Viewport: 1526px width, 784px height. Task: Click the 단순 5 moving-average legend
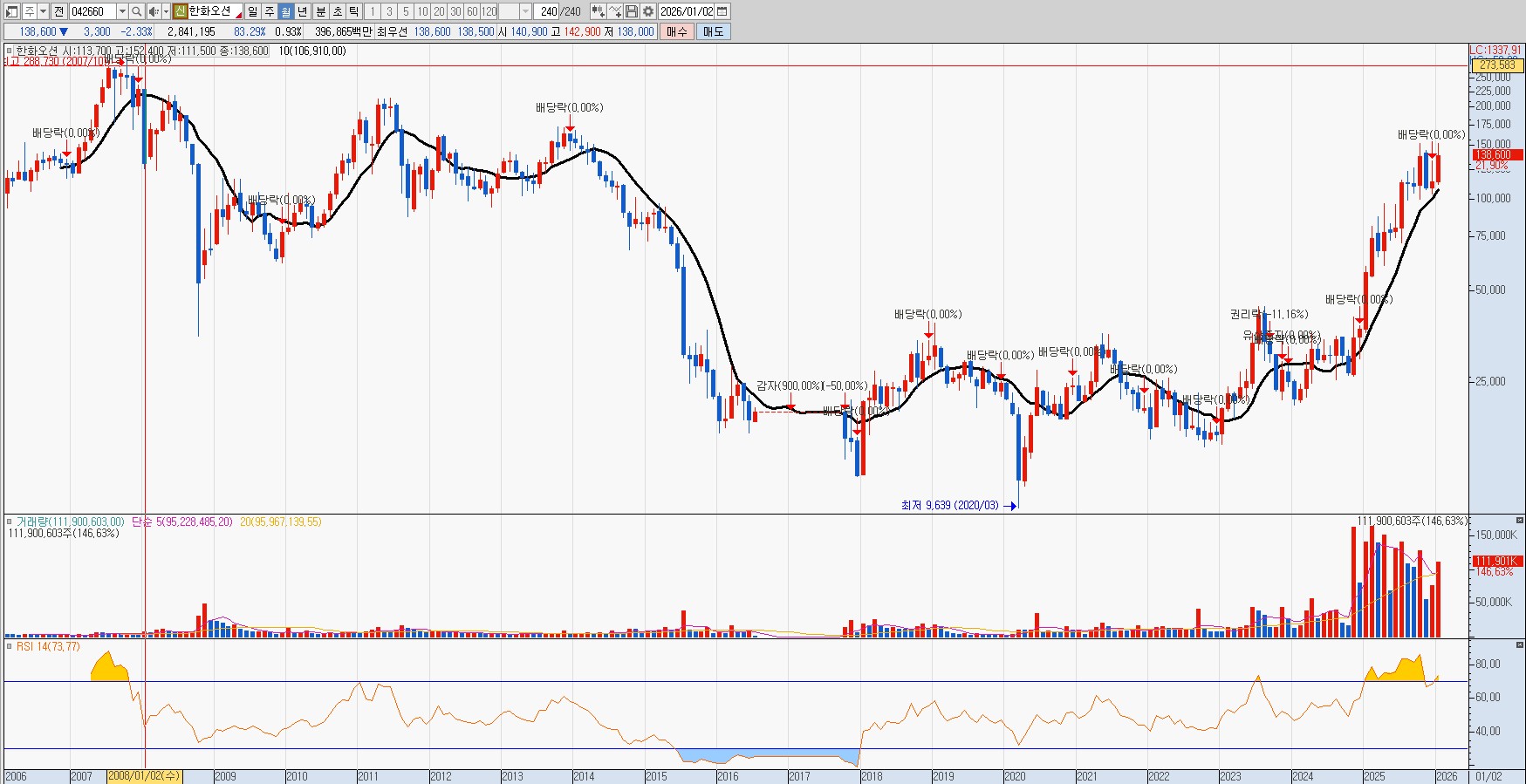click(181, 522)
